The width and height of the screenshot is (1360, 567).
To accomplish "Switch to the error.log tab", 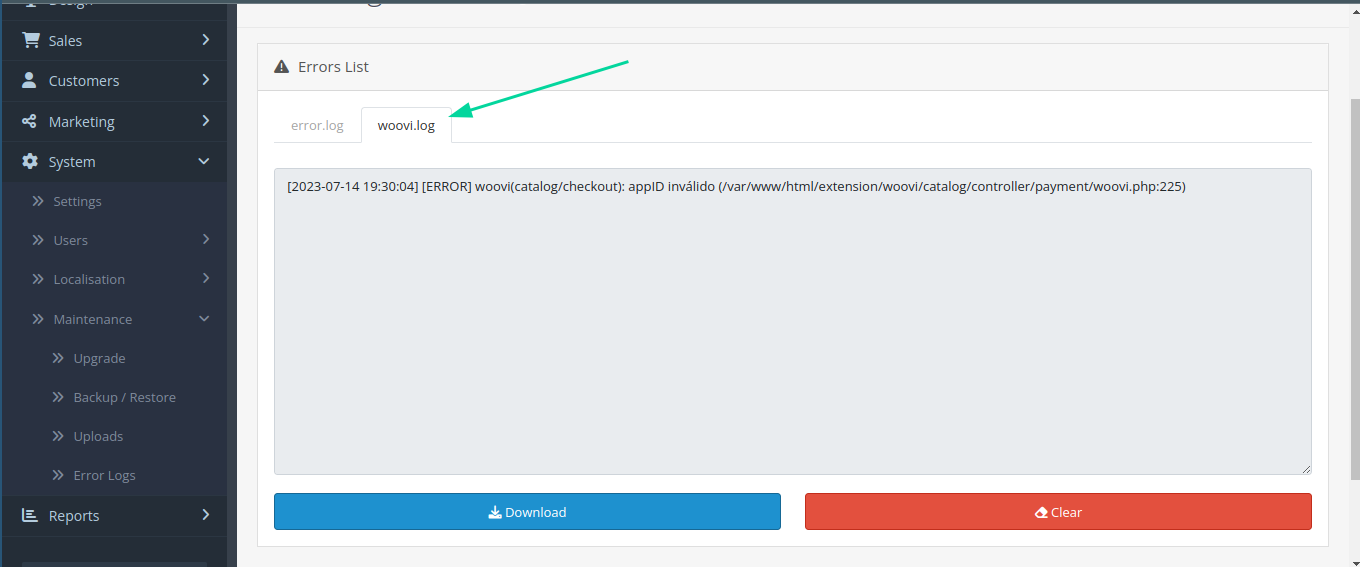I will [x=317, y=126].
